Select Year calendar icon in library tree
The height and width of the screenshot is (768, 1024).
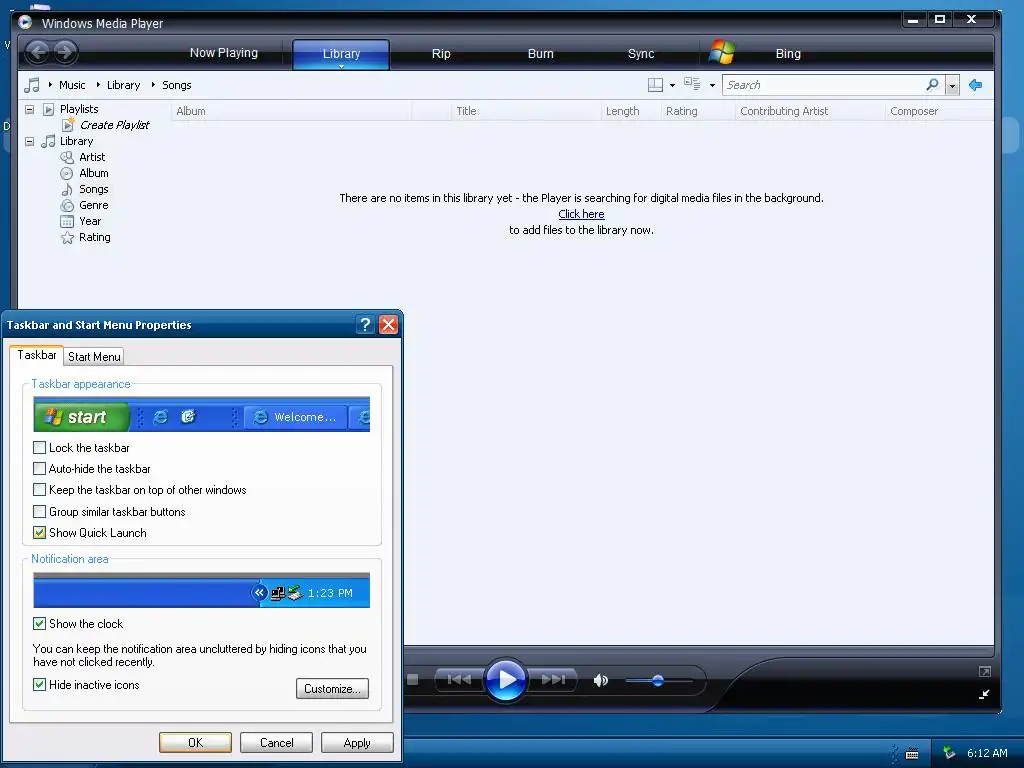click(67, 221)
